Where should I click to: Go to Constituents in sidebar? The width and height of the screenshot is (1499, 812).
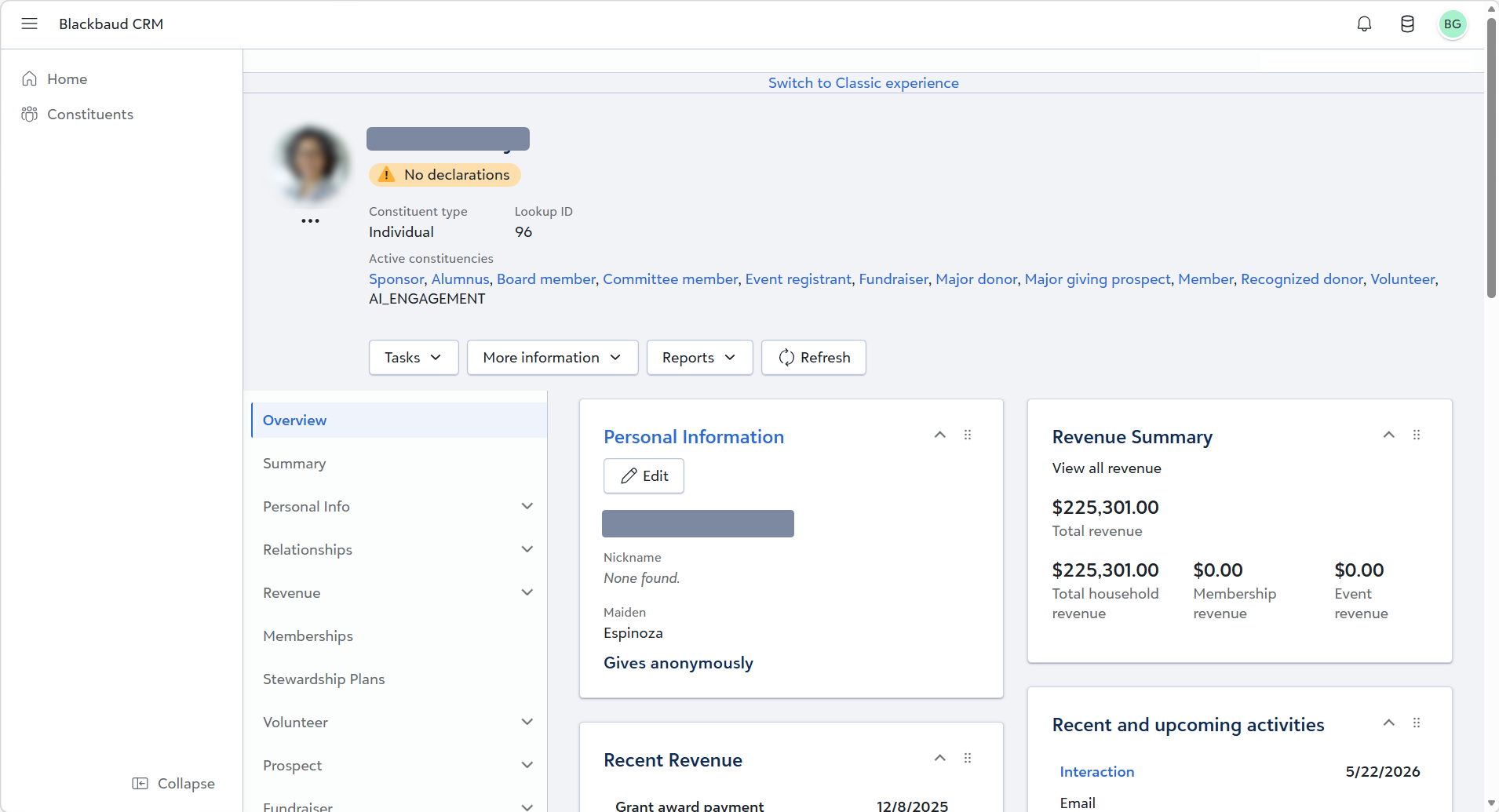click(x=90, y=114)
